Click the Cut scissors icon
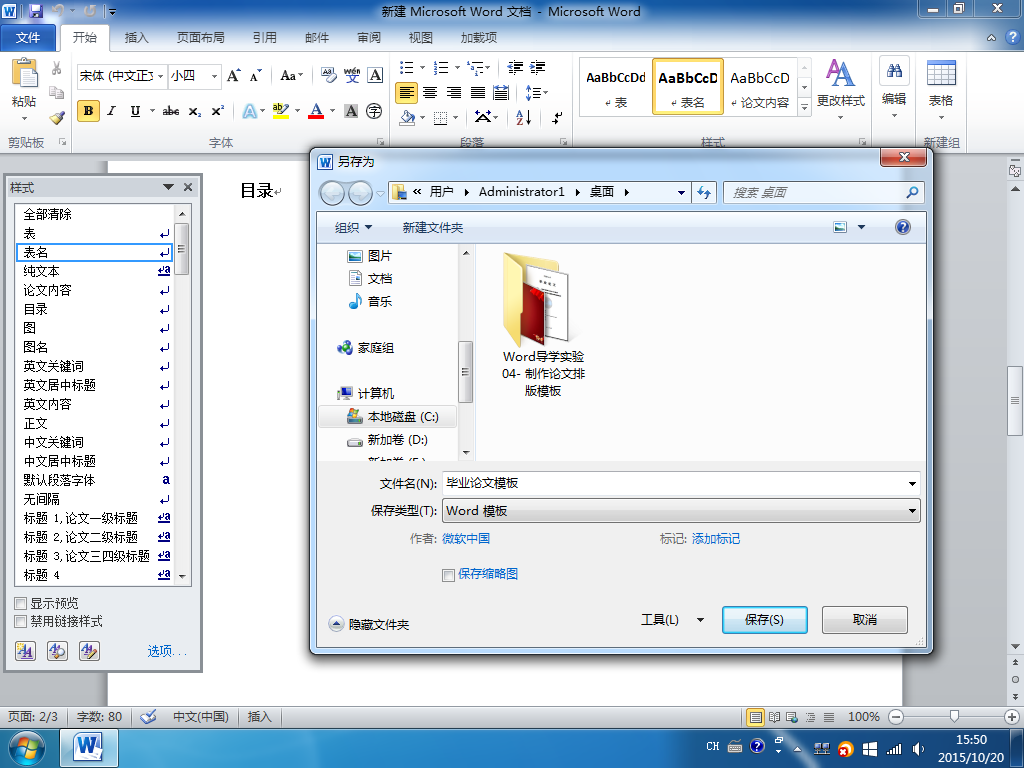This screenshot has width=1024, height=768. coord(57,69)
